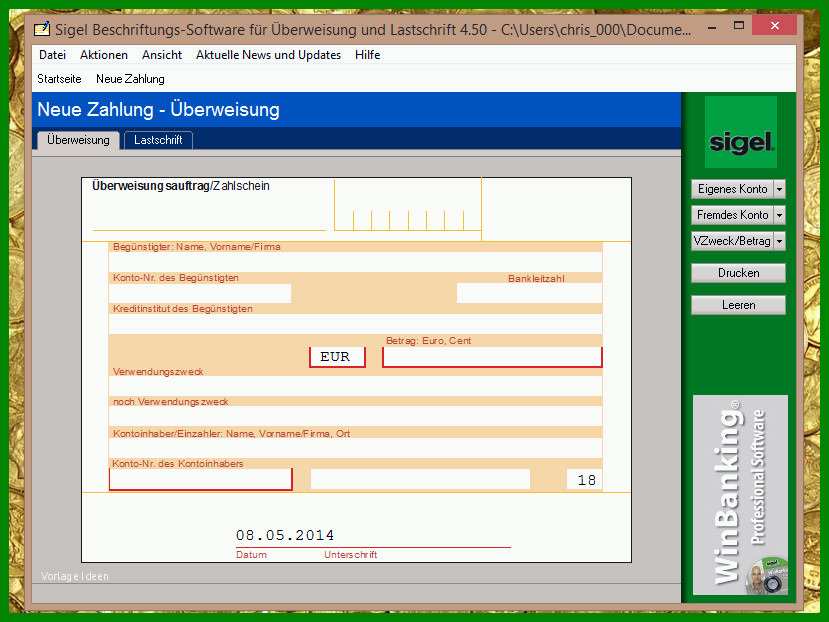829x622 pixels.
Task: Click the field showing 18
Action: [x=584, y=479]
